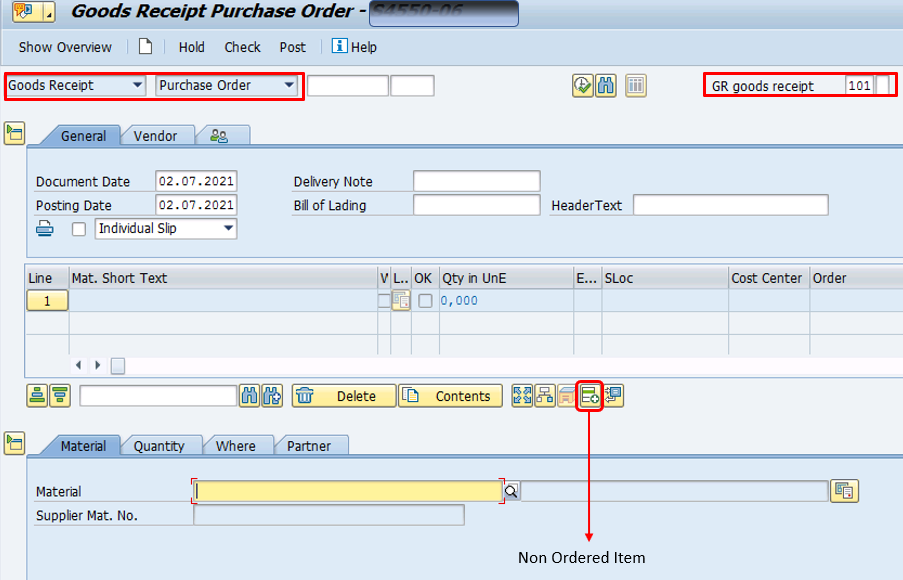Click the Non Ordered Item icon
The height and width of the screenshot is (580, 903).
[591, 396]
